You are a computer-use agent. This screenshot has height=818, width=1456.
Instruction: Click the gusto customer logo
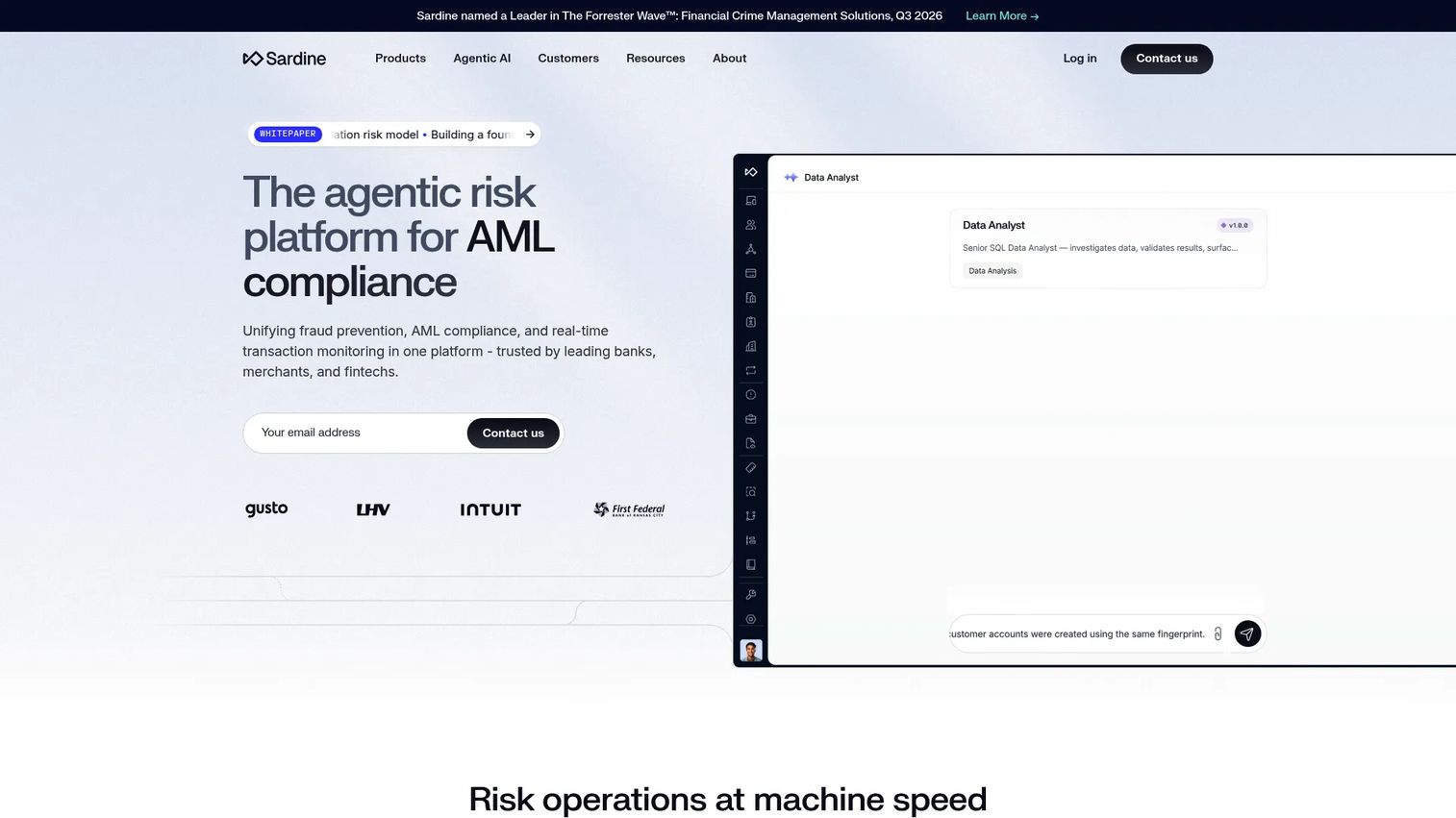tap(266, 508)
